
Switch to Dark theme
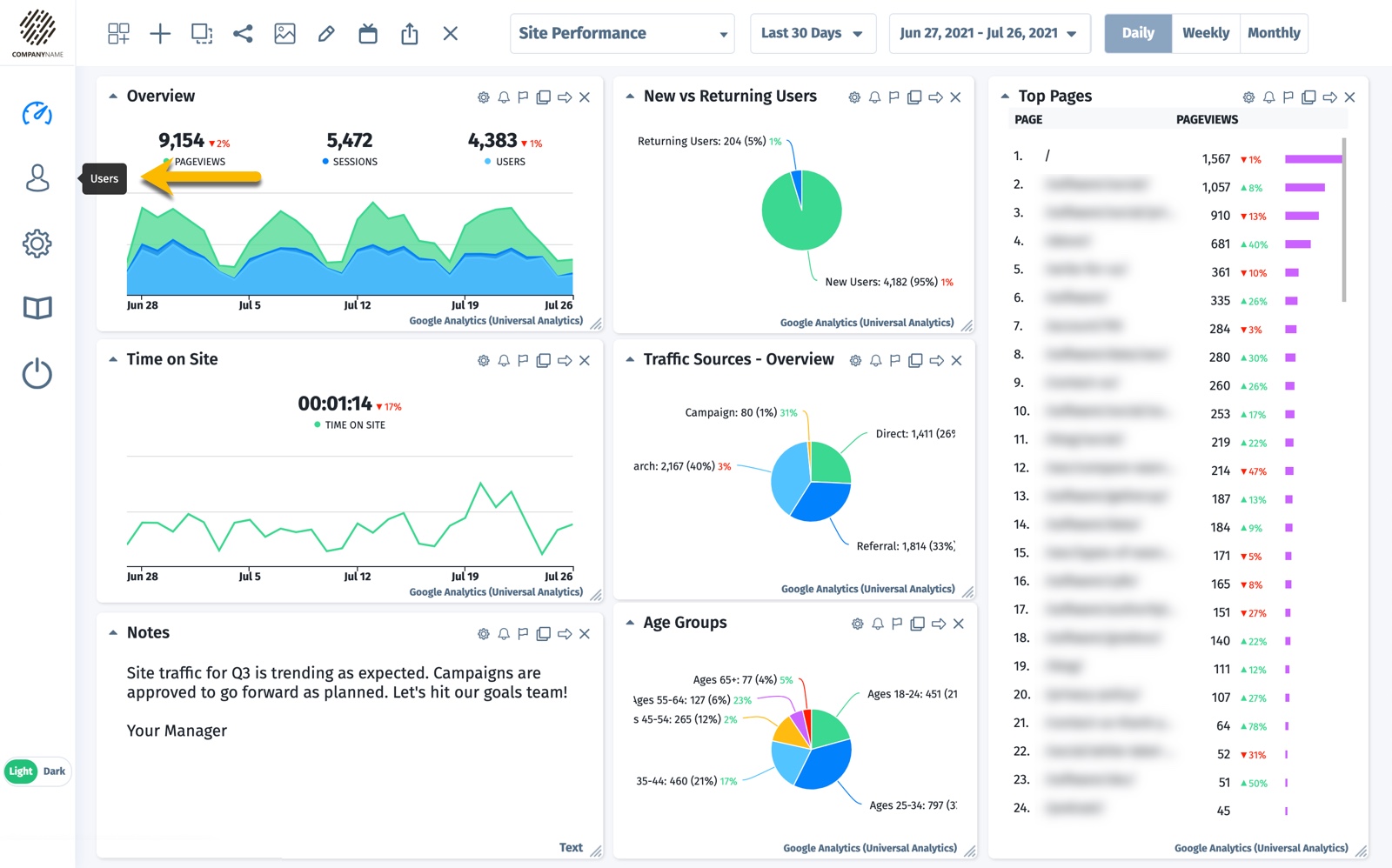(x=54, y=771)
